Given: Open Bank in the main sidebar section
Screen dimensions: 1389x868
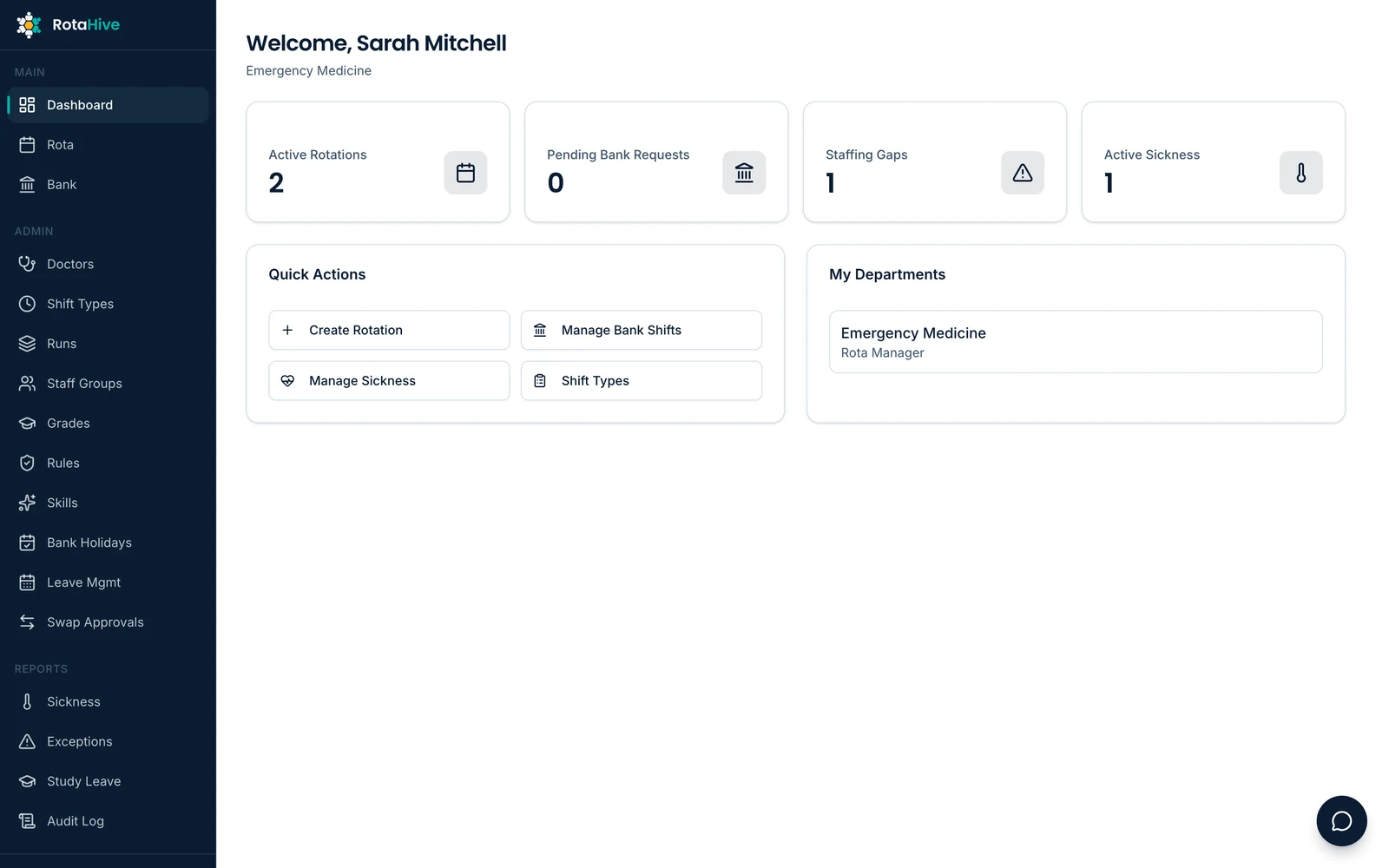Looking at the screenshot, I should 108,185.
